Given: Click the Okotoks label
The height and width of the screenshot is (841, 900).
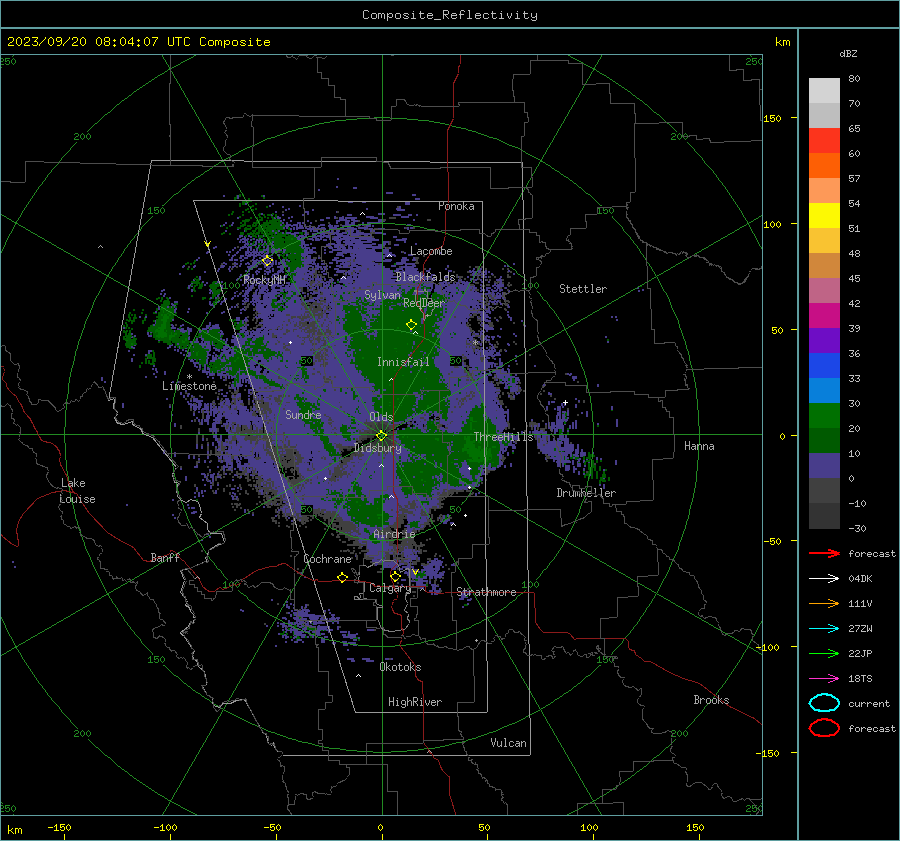Looking at the screenshot, I should click(x=400, y=667).
